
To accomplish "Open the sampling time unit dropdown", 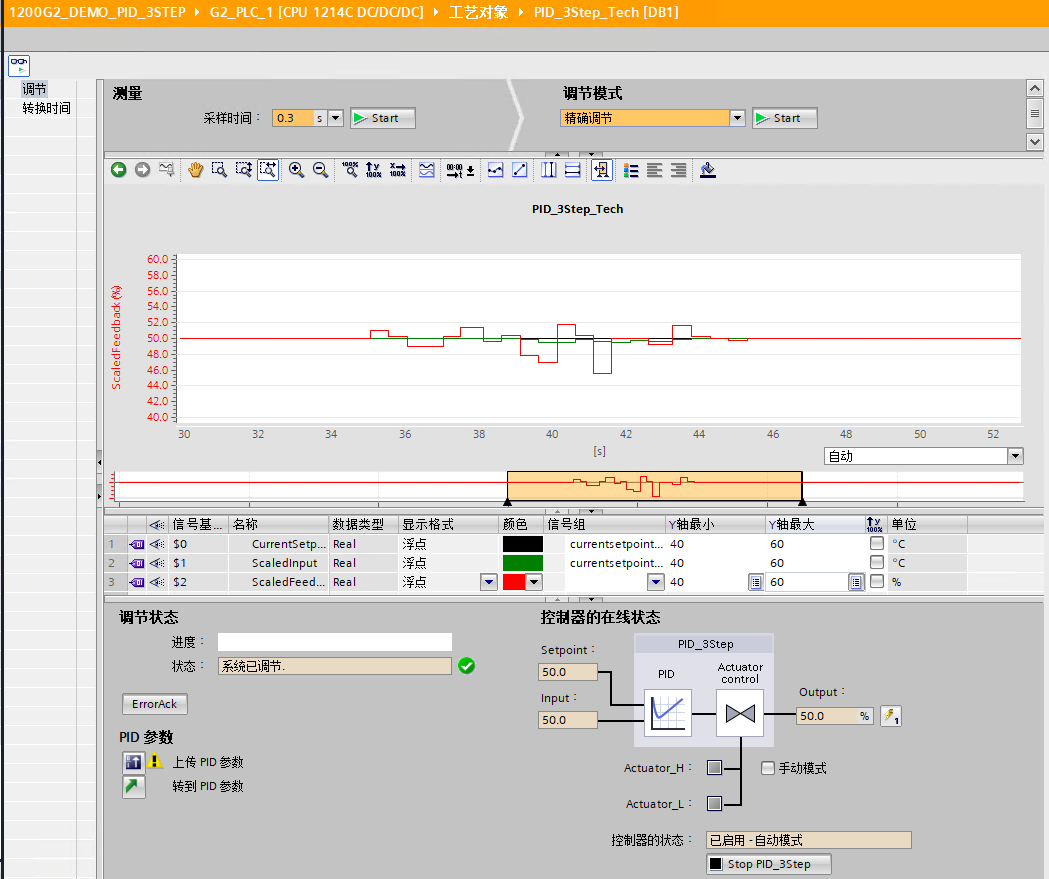I will (335, 118).
